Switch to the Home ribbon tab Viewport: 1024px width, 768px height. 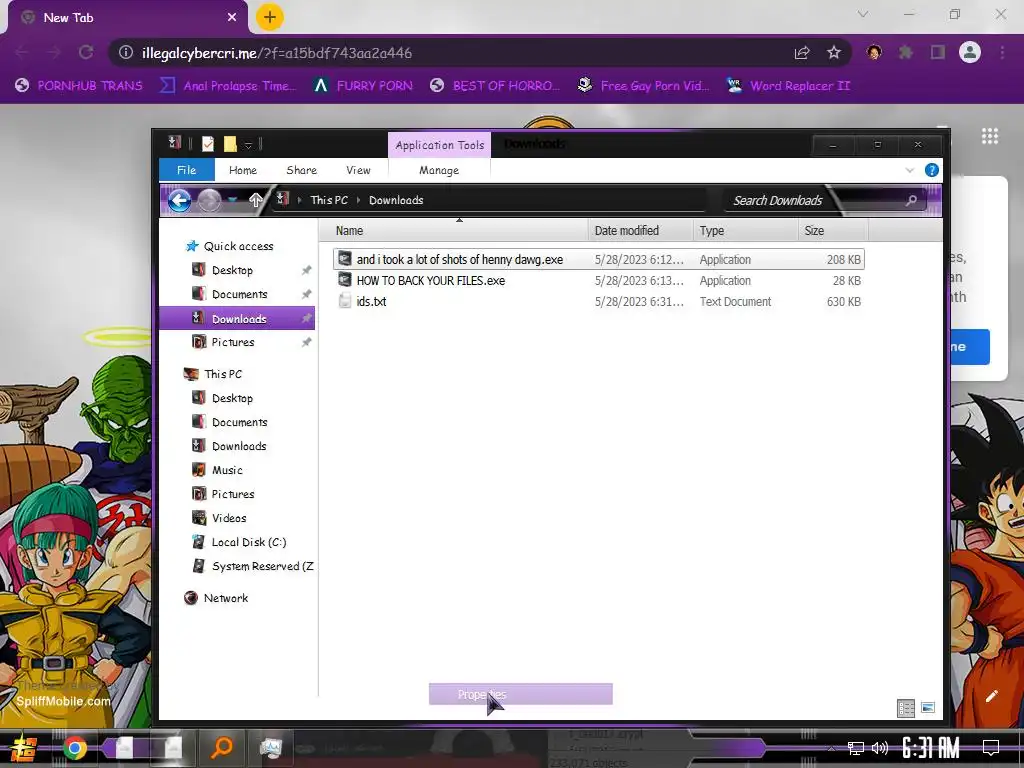pyautogui.click(x=243, y=170)
